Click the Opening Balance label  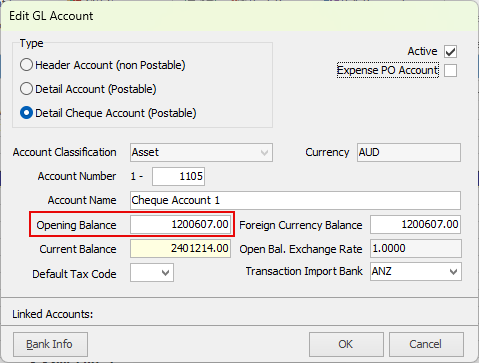(x=76, y=225)
